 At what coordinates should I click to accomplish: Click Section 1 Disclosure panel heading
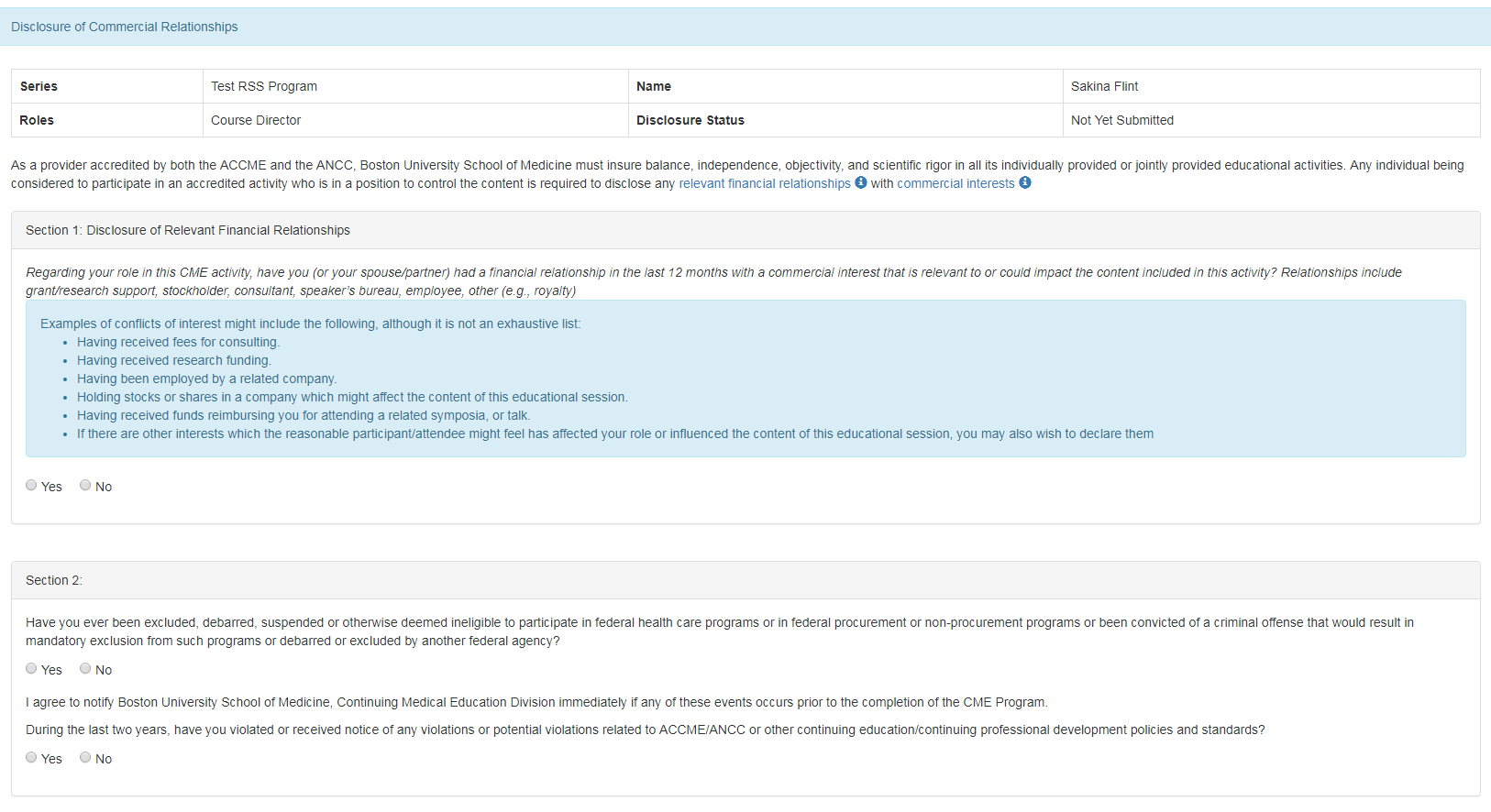pos(745,230)
